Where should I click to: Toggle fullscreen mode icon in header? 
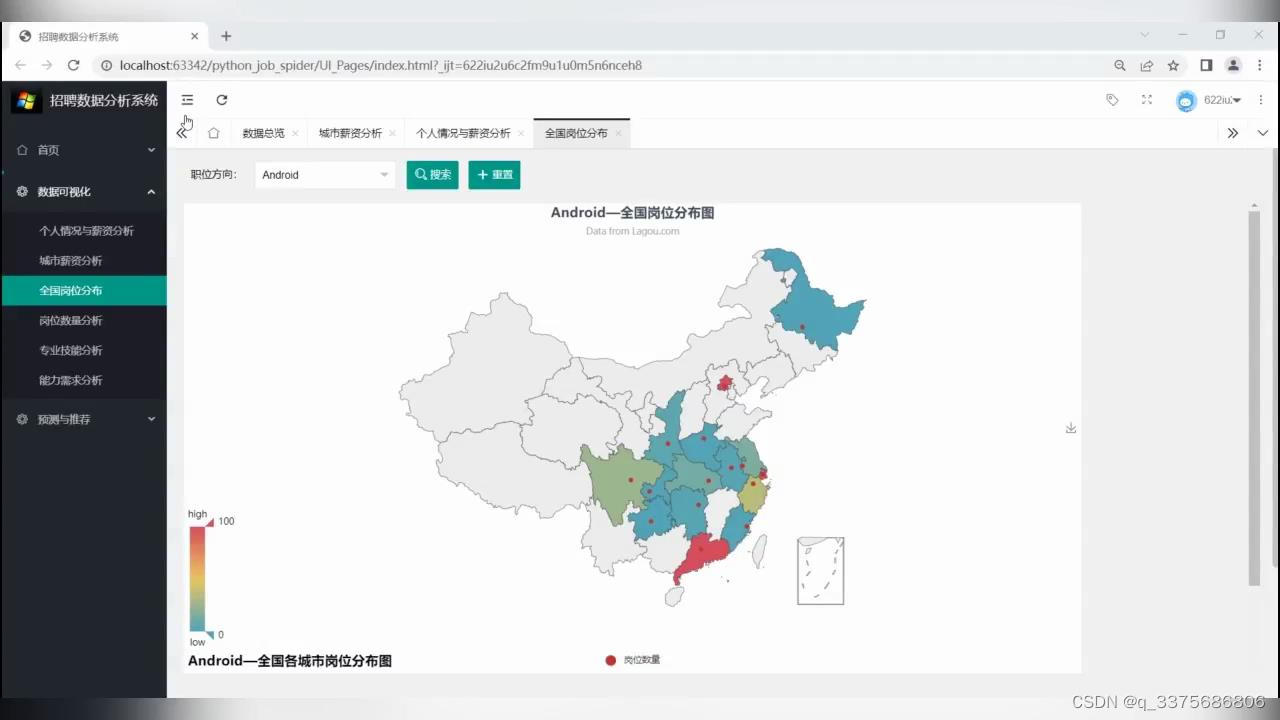click(1147, 100)
